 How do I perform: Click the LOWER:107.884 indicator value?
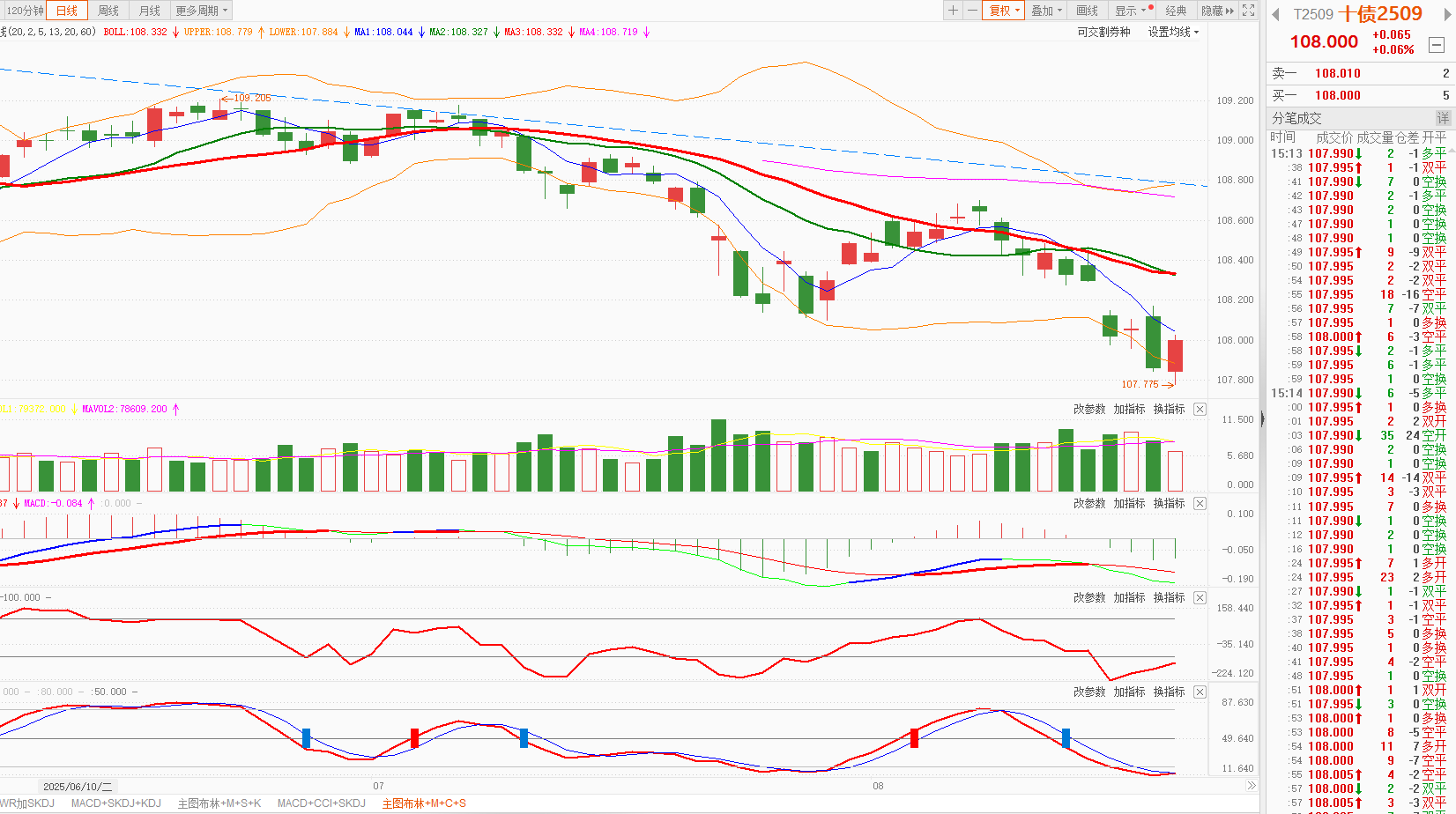(303, 32)
